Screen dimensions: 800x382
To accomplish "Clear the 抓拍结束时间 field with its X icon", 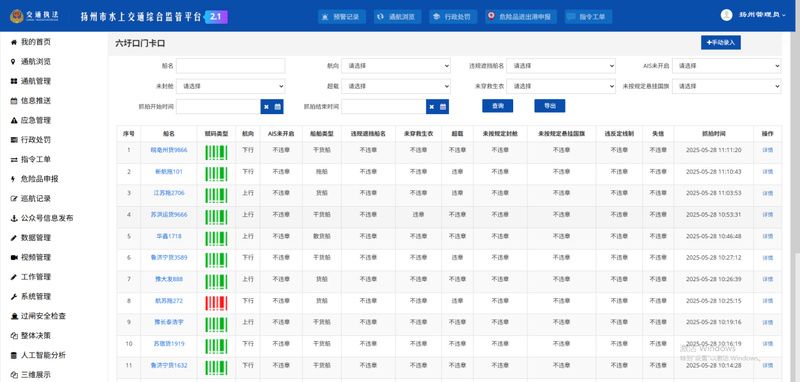I will click(x=432, y=107).
